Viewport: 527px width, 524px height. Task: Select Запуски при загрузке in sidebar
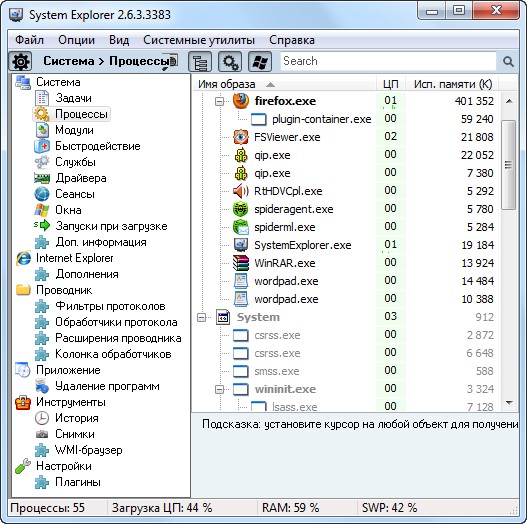111,226
